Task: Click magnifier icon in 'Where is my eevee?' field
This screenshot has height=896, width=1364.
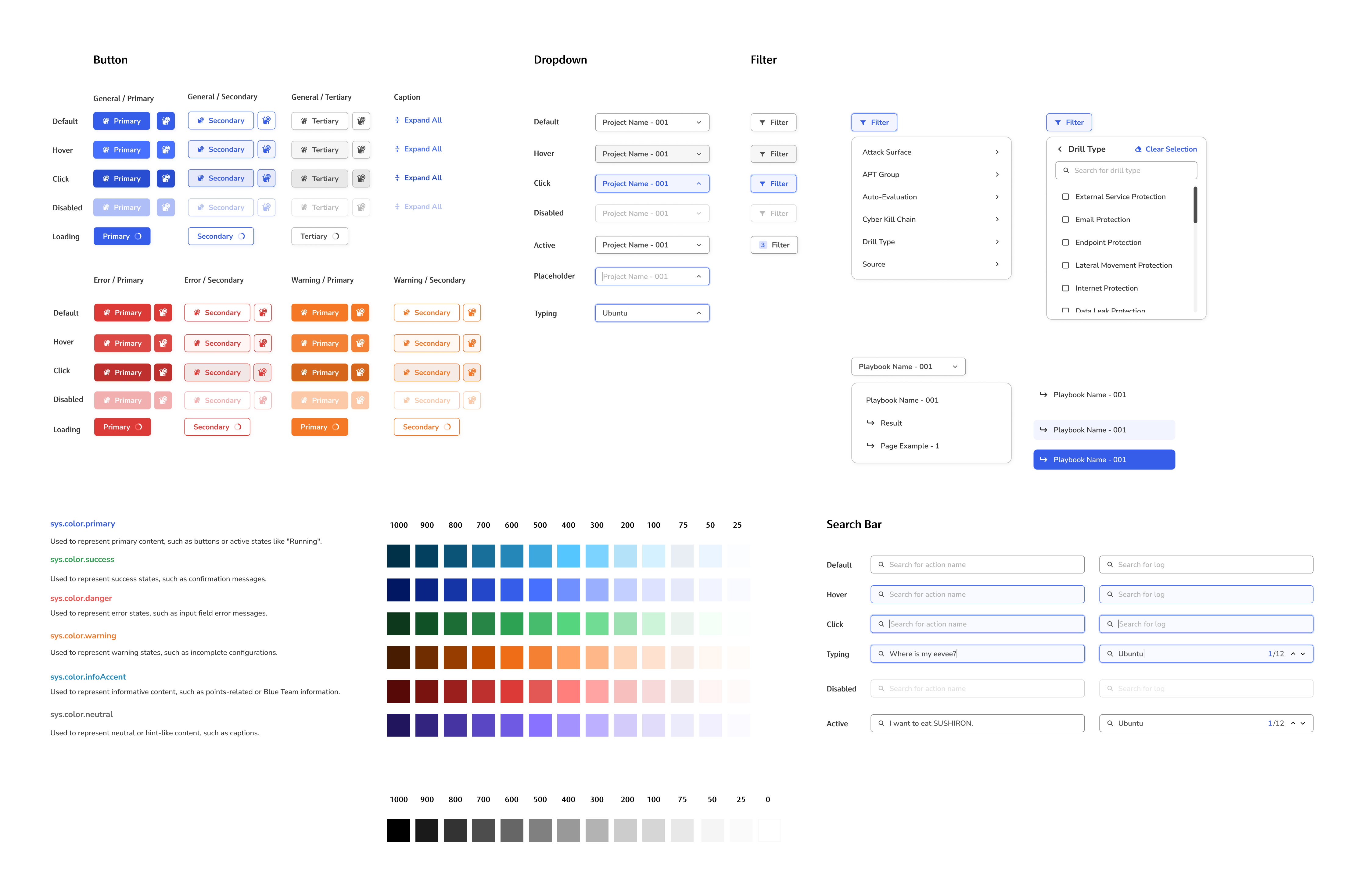Action: point(881,654)
